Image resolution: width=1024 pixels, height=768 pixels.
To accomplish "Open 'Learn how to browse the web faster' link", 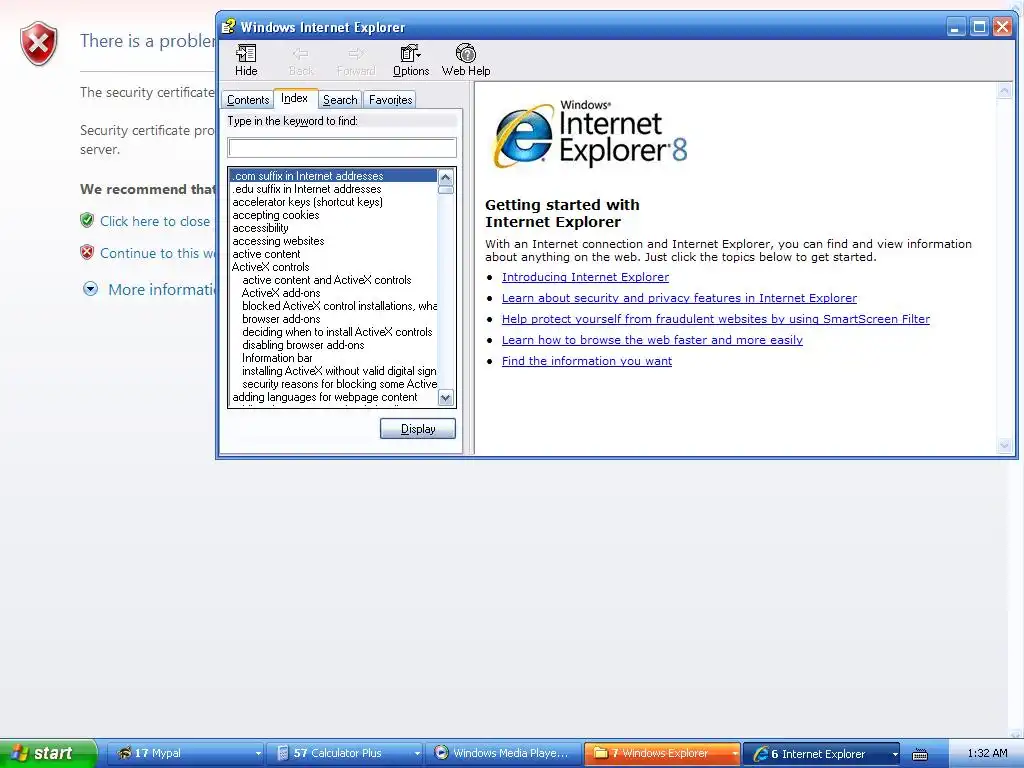I will point(652,340).
